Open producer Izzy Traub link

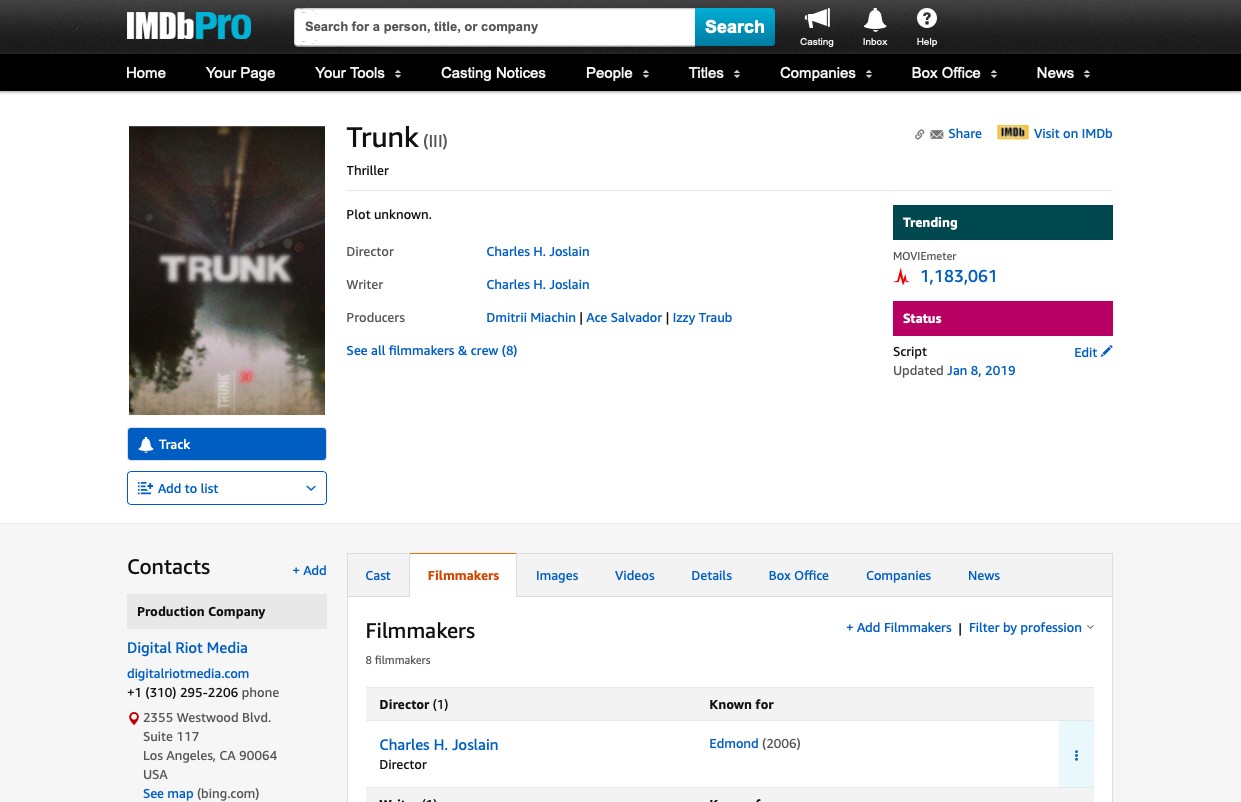pos(702,318)
